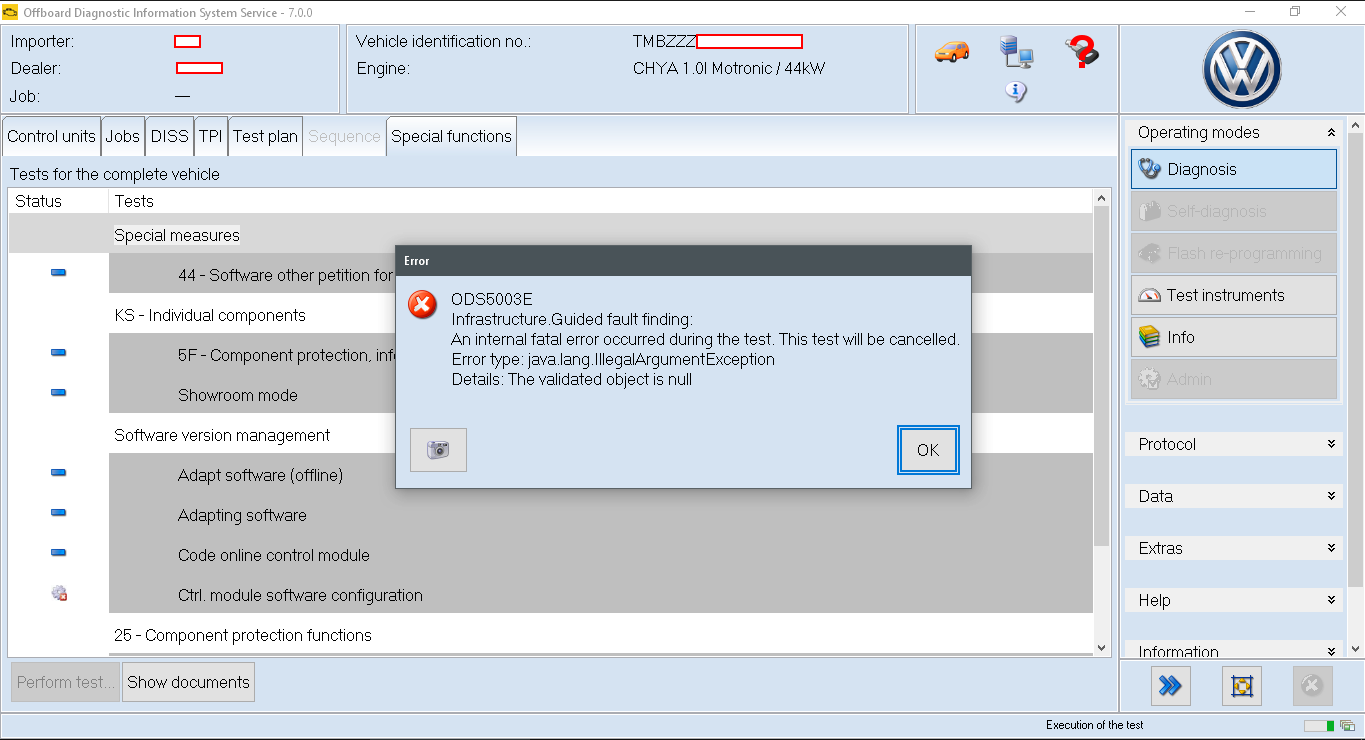Click Show documents button
Screen dimensions: 1365x740
pos(188,682)
